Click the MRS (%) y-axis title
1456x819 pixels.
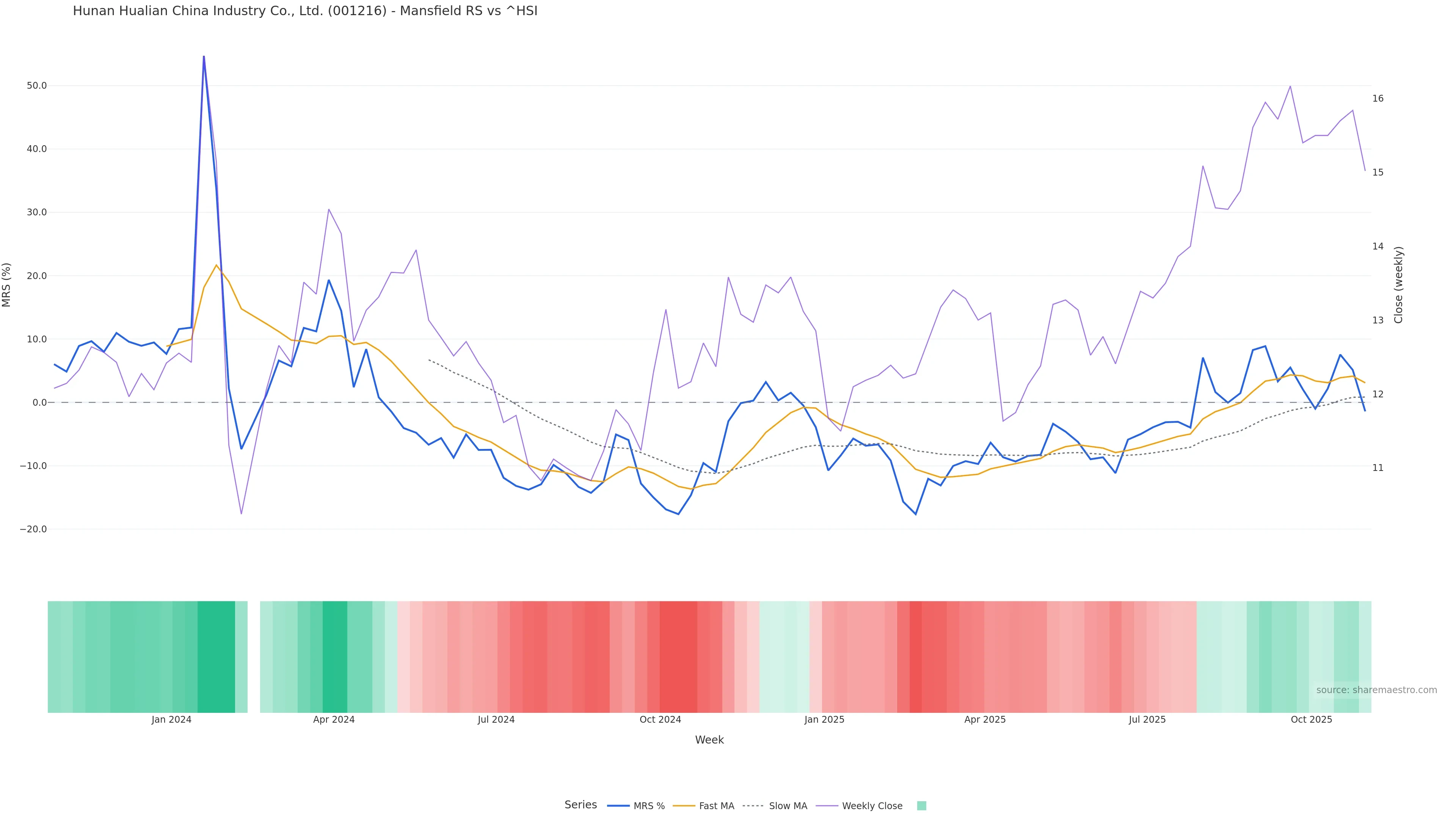click(7, 285)
